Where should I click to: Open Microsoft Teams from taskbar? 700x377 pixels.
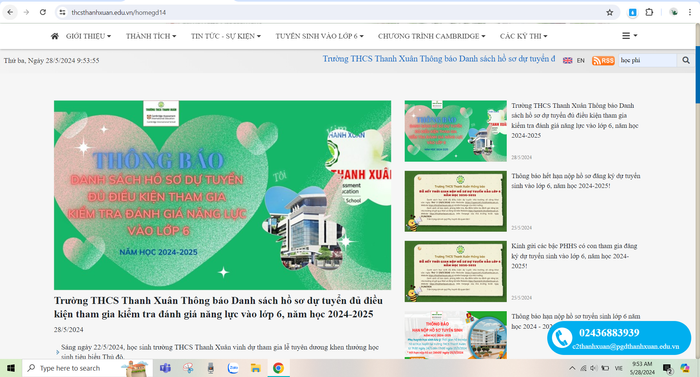(x=165, y=368)
